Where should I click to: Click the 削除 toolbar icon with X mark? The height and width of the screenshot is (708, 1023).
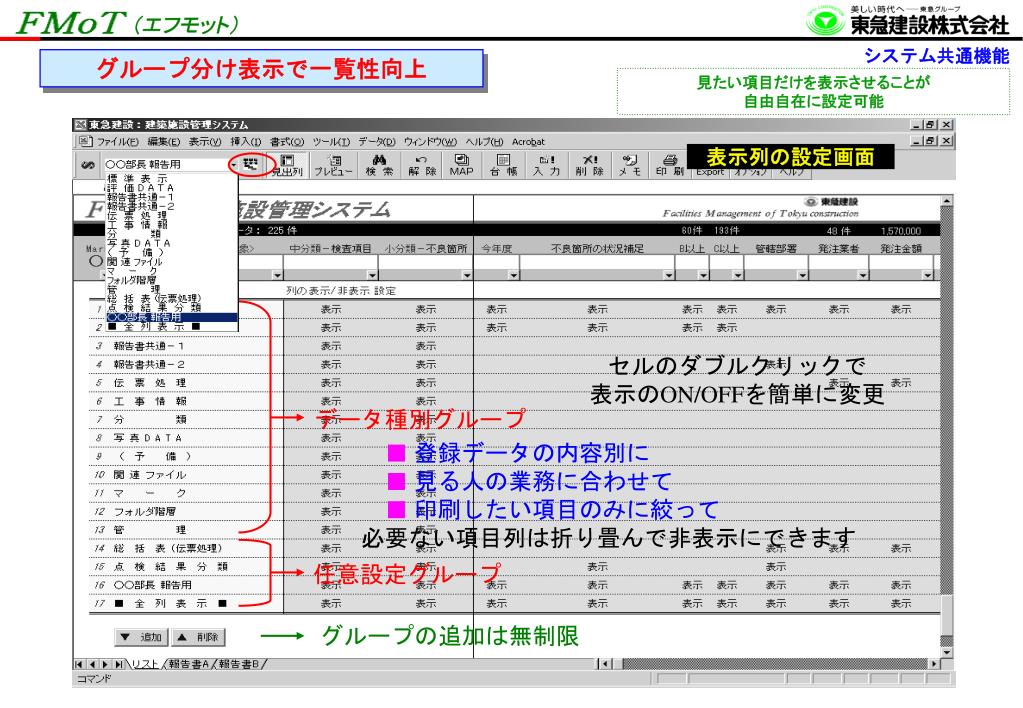[589, 166]
